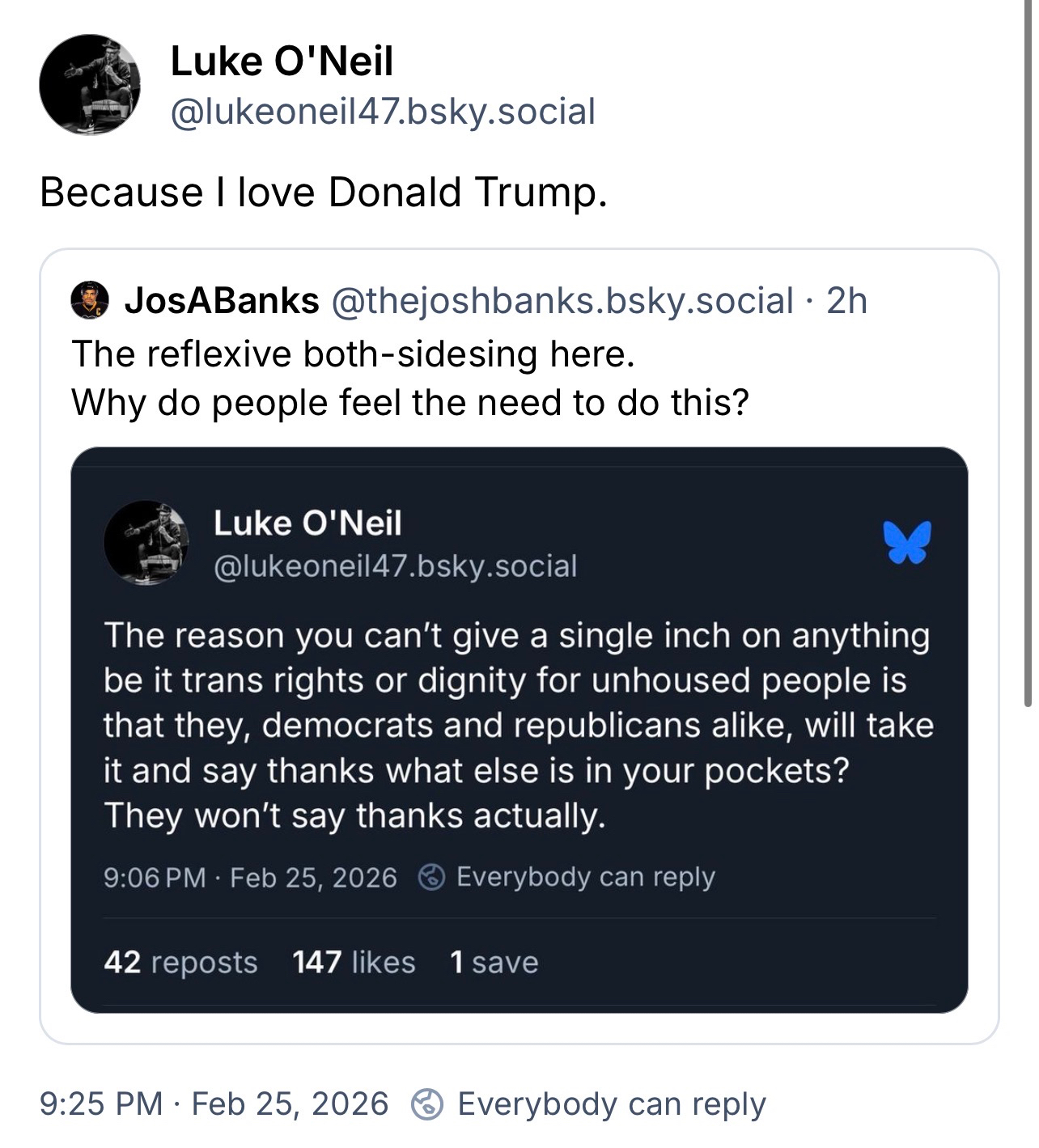
Task: Click the scrollbar on the right edge
Action: 1028,356
